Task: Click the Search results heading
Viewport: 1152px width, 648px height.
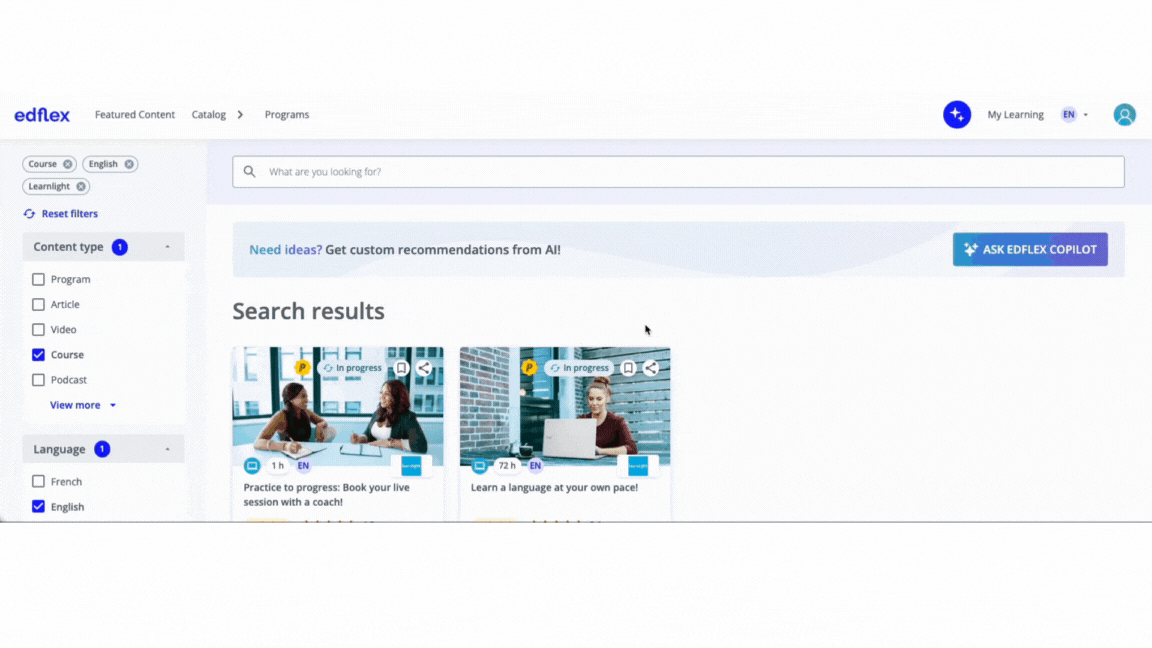Action: click(x=309, y=311)
